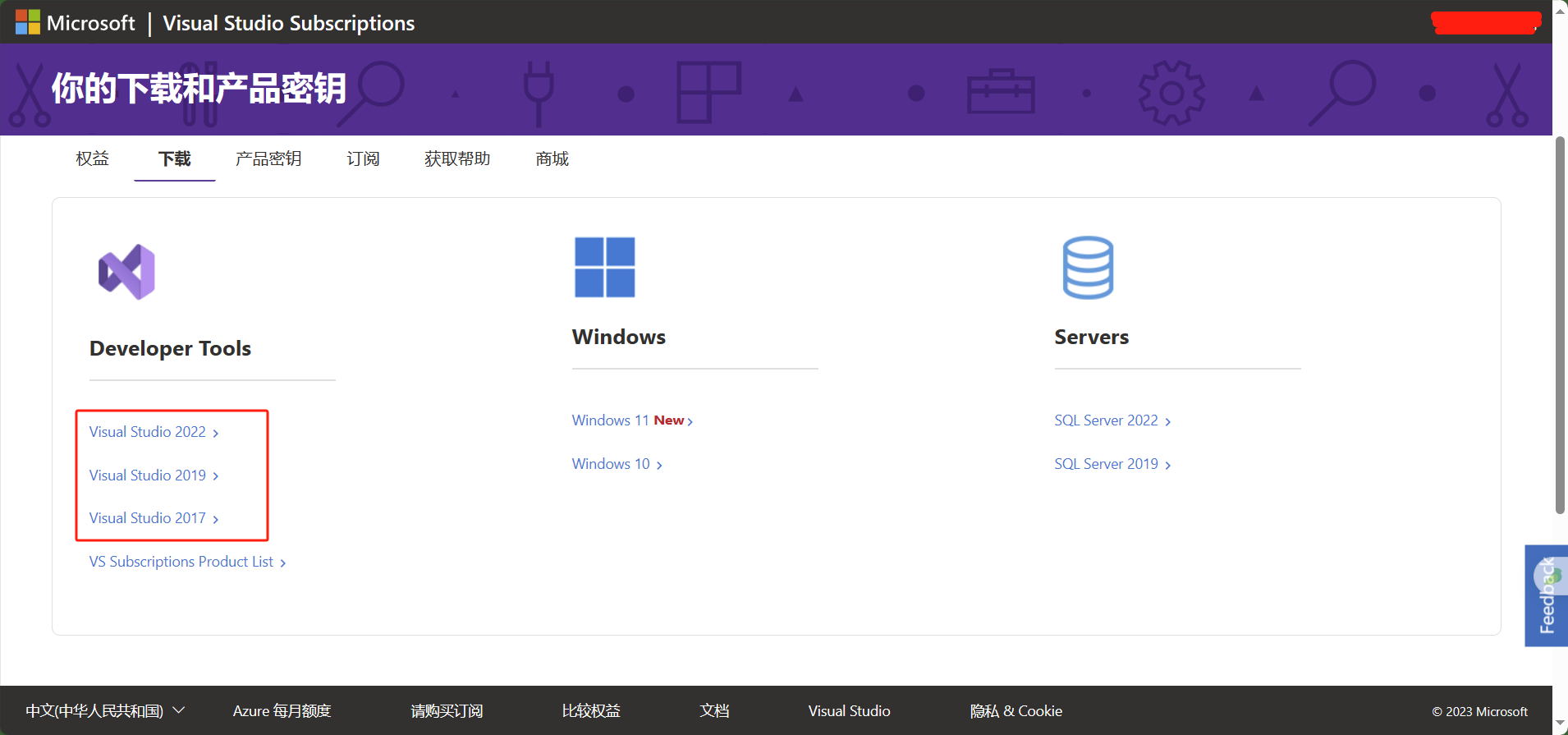
Task: Open 隐私 & Cookie footer link
Action: 1016,711
